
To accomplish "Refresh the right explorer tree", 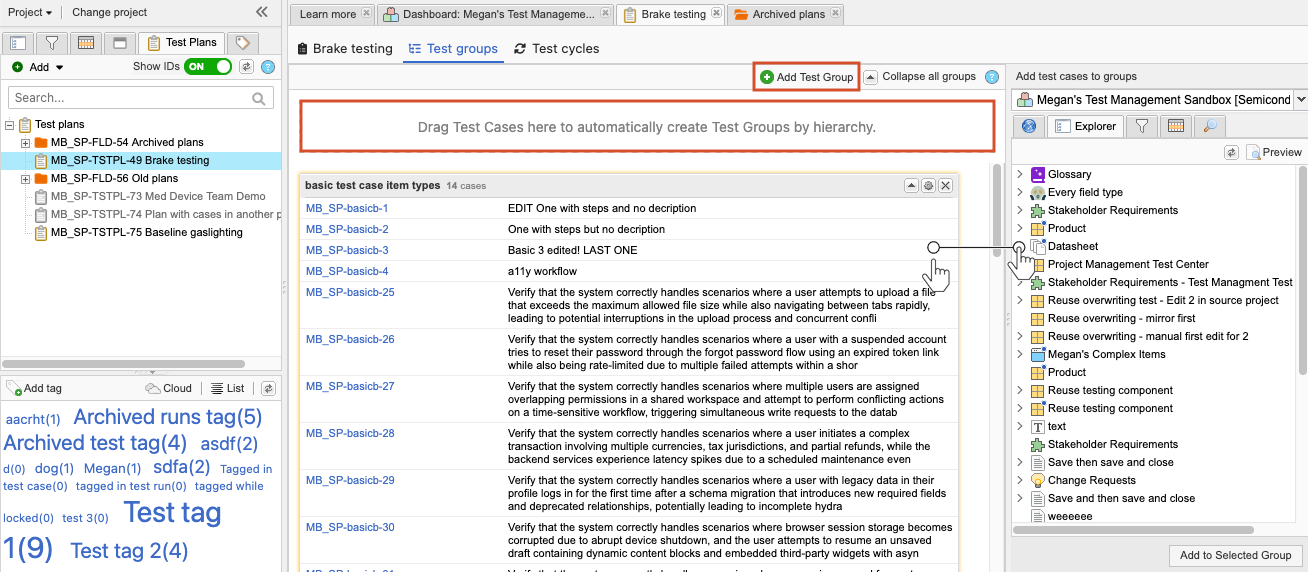I will point(1231,152).
